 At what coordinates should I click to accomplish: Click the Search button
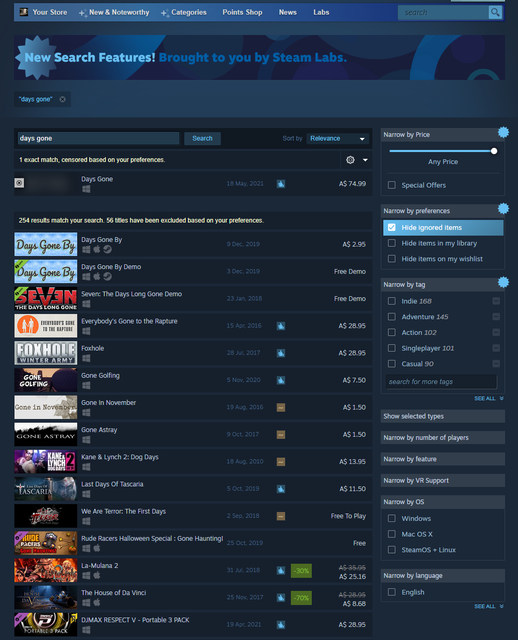[x=202, y=138]
